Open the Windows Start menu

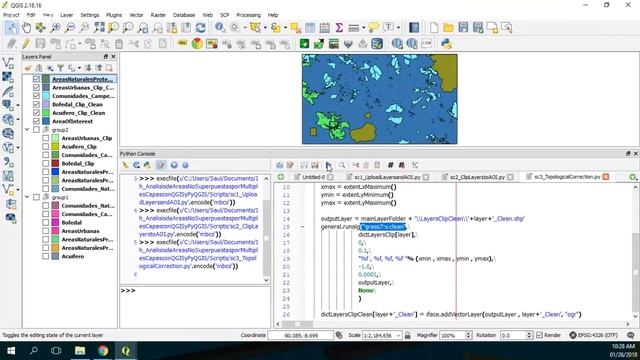click(11, 351)
